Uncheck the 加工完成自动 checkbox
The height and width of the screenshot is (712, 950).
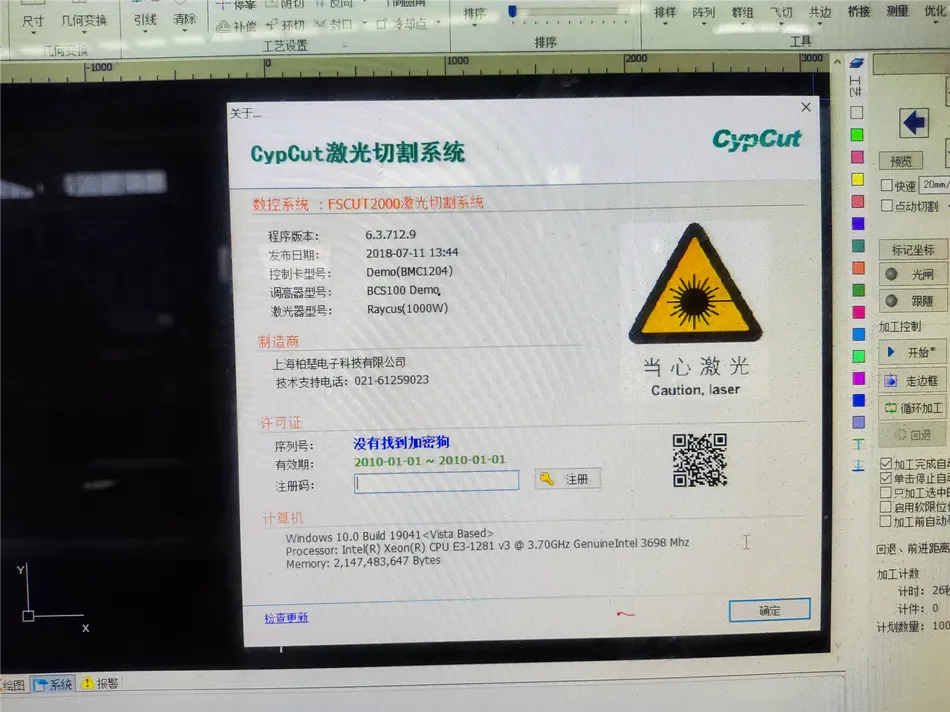tap(886, 464)
